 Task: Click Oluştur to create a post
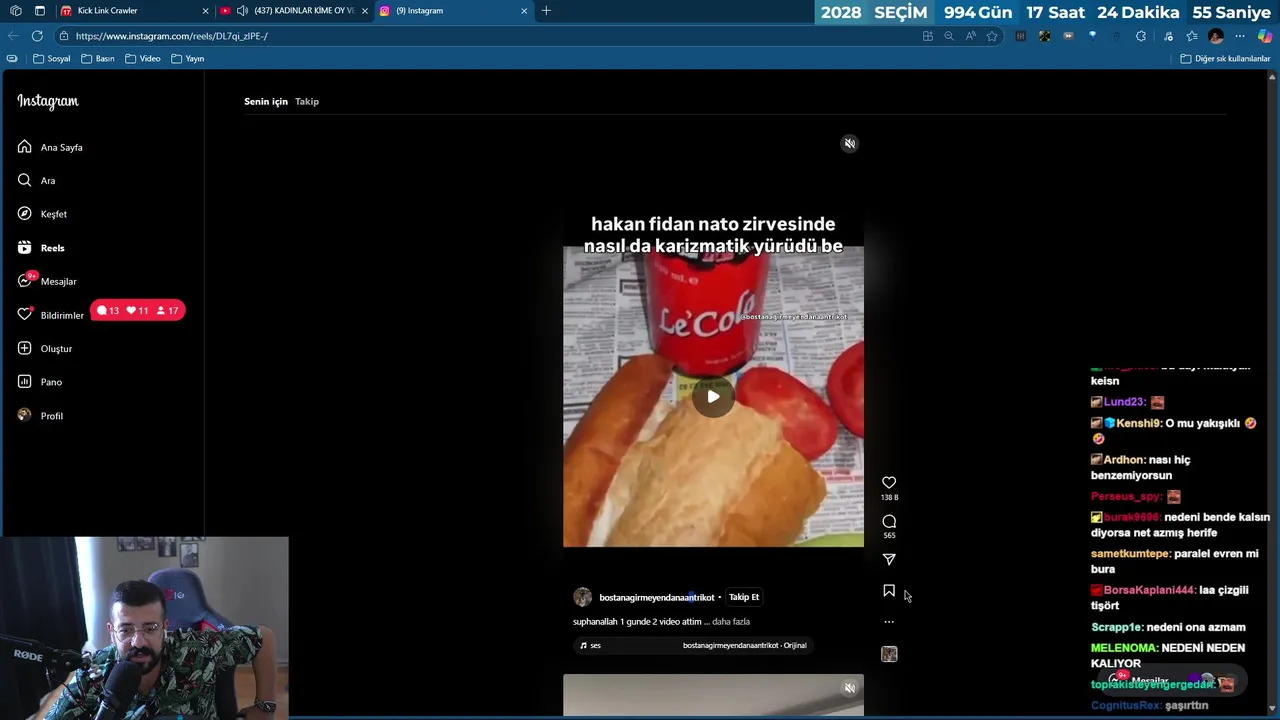(45, 348)
